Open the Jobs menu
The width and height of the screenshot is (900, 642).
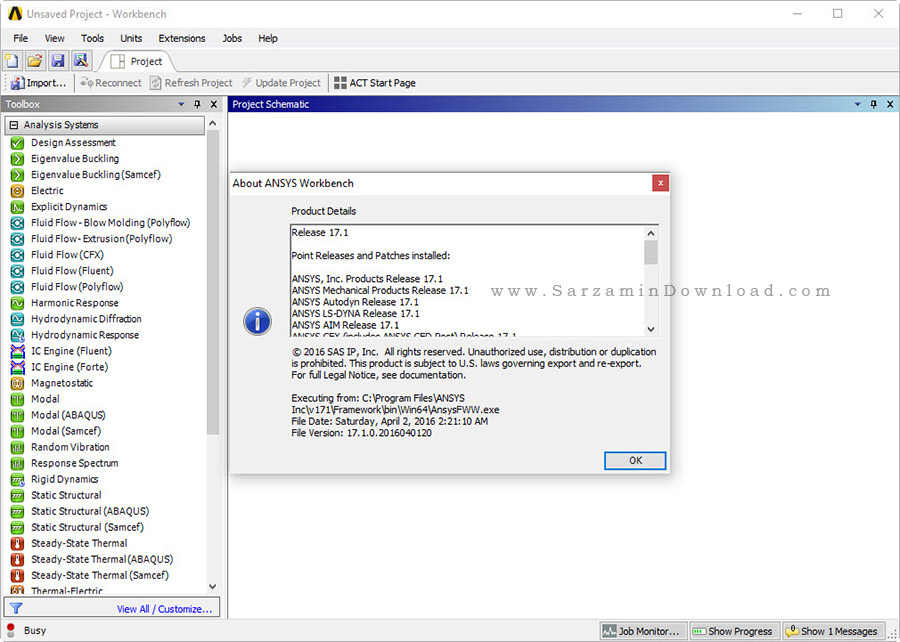point(232,38)
